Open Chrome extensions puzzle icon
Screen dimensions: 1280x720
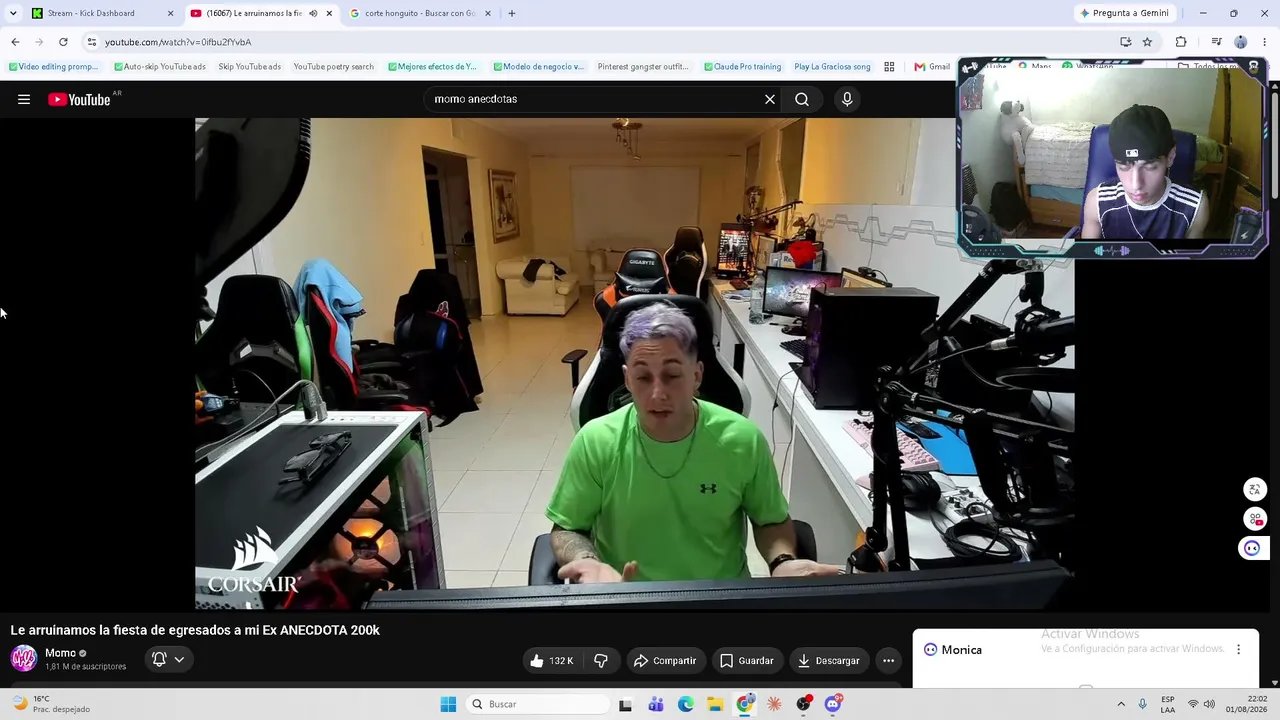[1181, 42]
